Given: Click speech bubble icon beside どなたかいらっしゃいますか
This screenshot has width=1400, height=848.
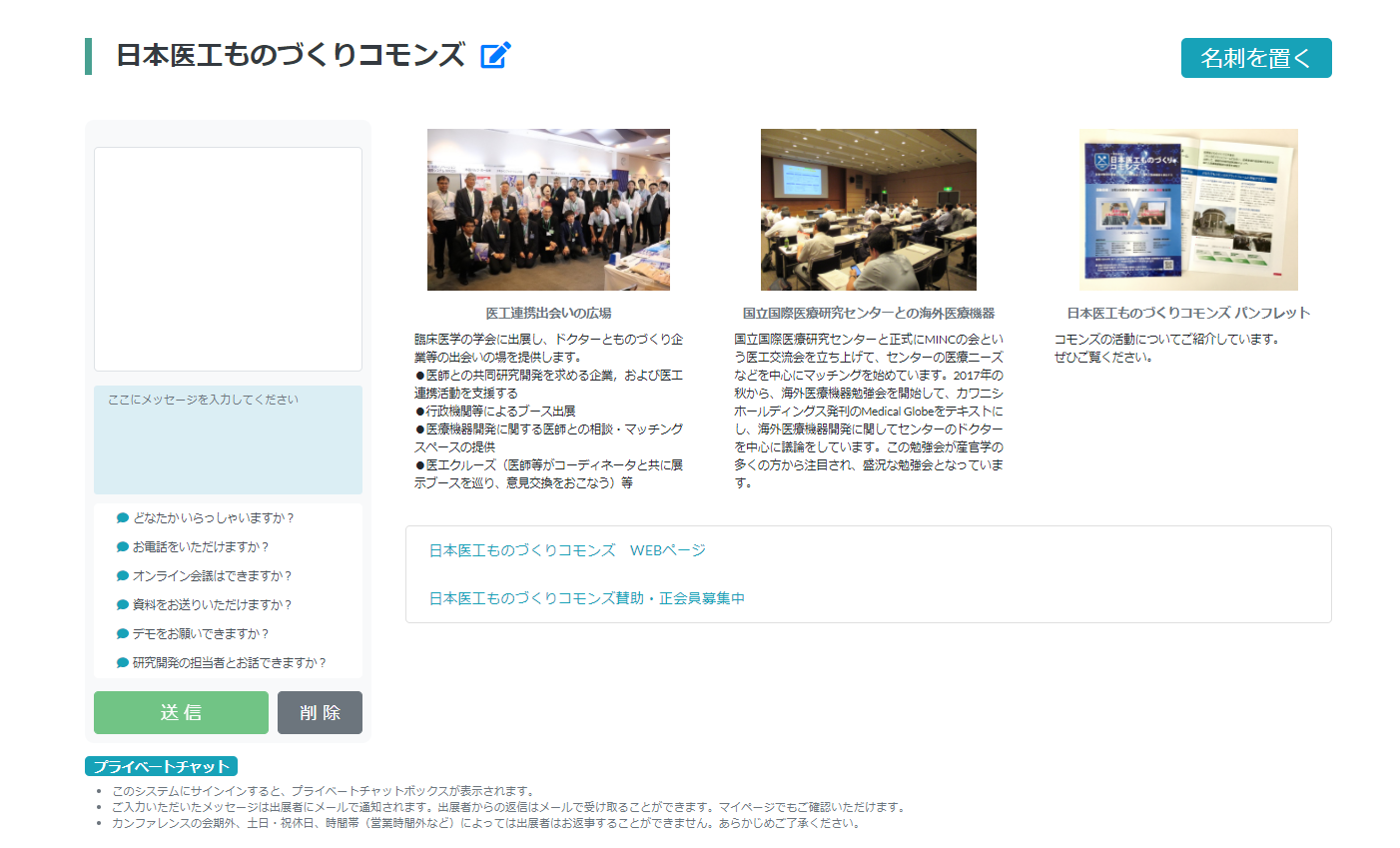Looking at the screenshot, I should tap(123, 518).
